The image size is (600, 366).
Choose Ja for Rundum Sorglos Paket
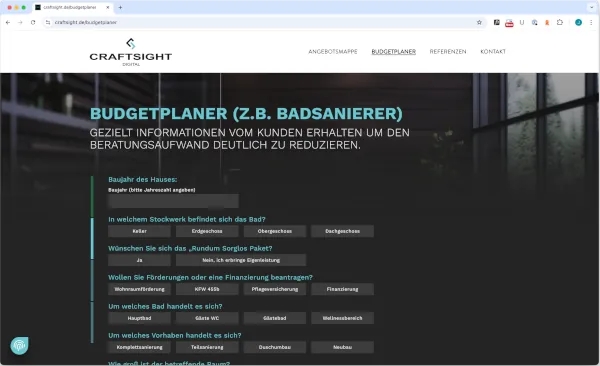click(139, 260)
